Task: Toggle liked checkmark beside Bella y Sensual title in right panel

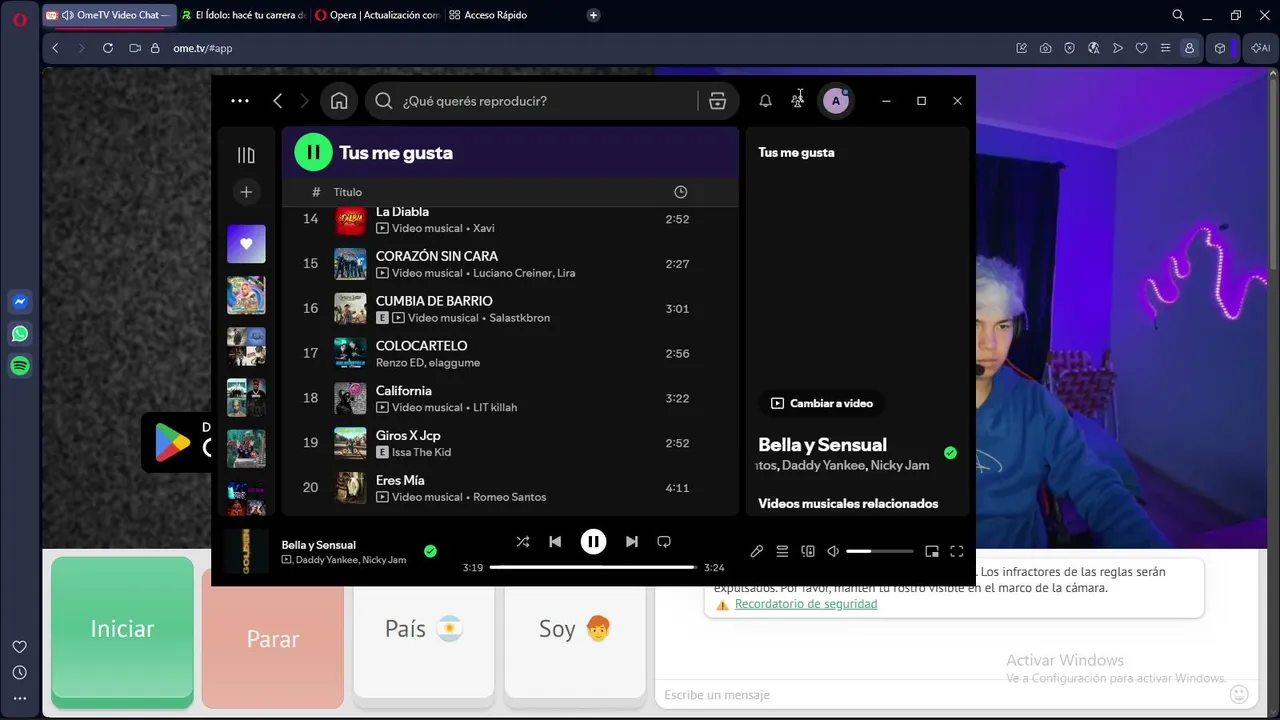Action: click(x=950, y=453)
